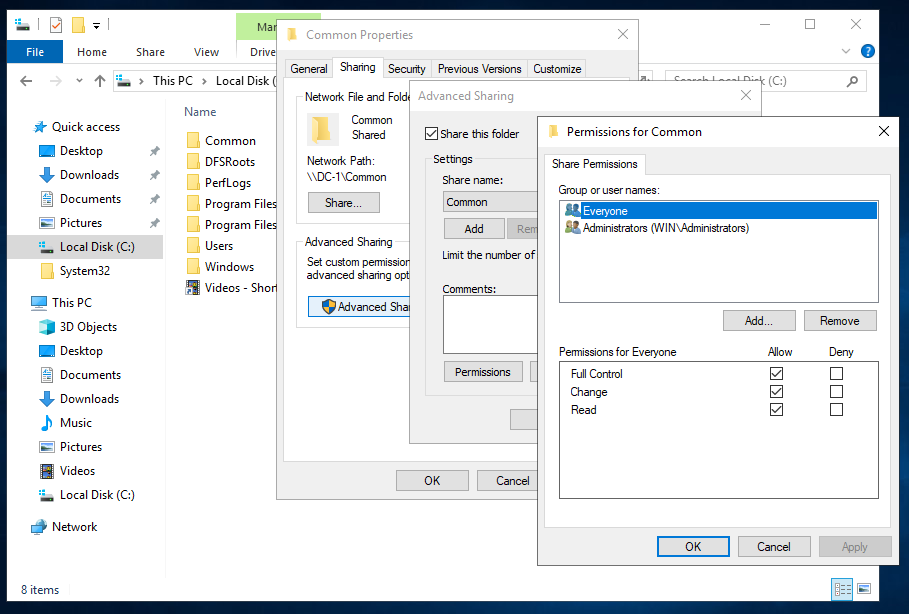909x614 pixels.
Task: Go back with the Explorer back arrow
Action: point(26,81)
